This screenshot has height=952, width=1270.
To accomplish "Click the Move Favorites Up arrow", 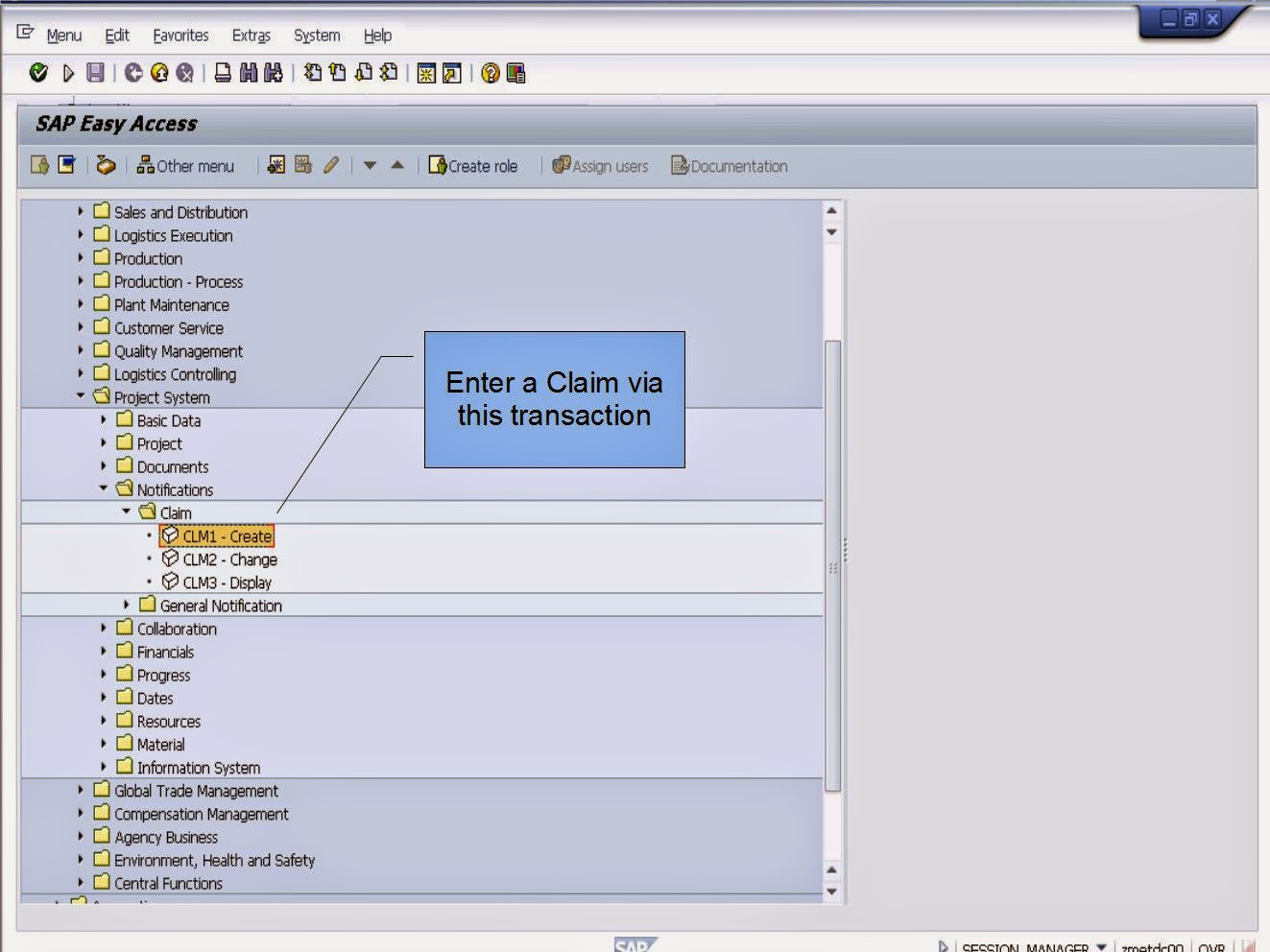I will pos(397,165).
